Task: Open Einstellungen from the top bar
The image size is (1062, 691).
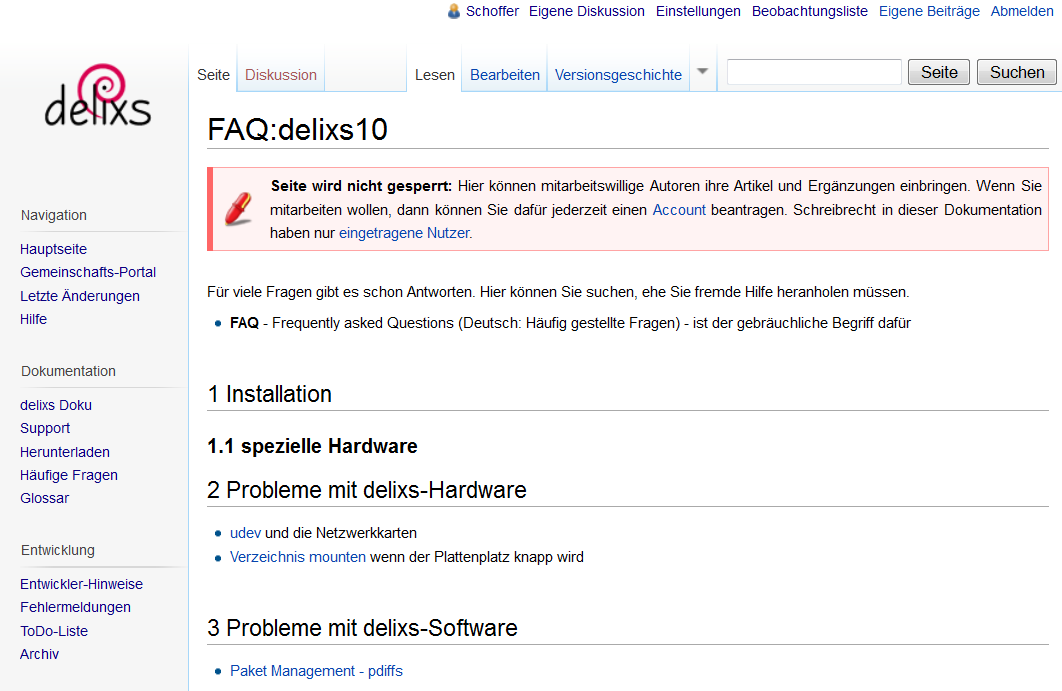Action: click(x=697, y=11)
